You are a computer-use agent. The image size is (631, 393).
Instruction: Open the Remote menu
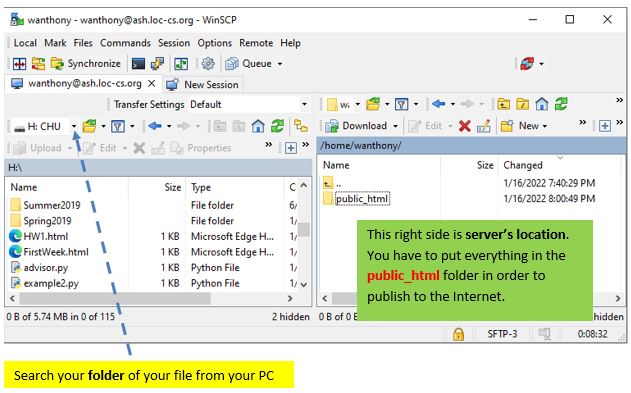(x=256, y=43)
